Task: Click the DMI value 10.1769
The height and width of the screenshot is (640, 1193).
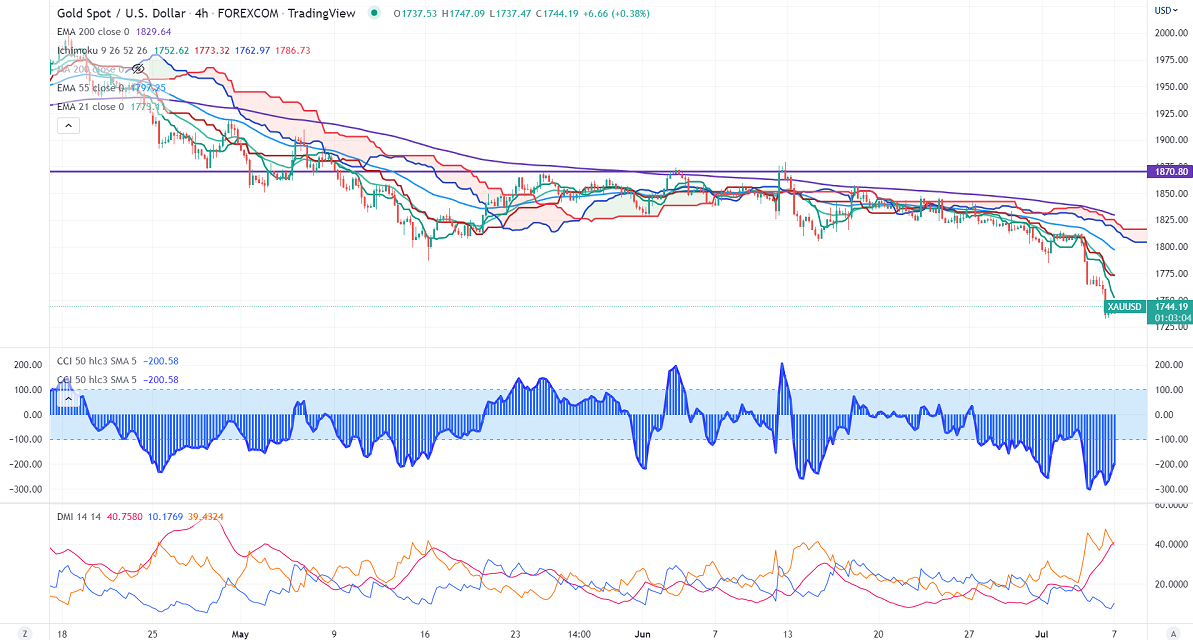Action: click(165, 517)
